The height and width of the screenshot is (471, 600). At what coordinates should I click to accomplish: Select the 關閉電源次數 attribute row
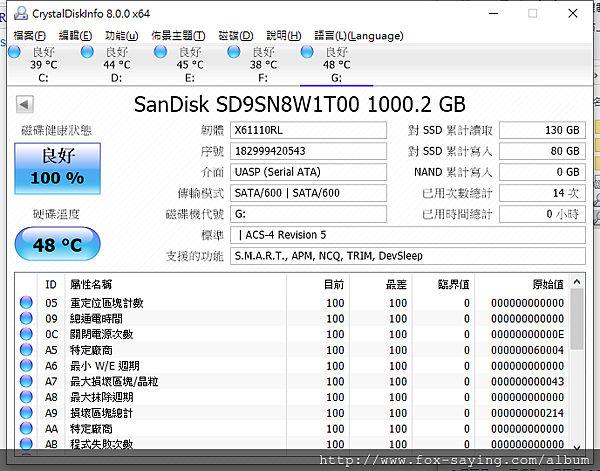(x=292, y=334)
